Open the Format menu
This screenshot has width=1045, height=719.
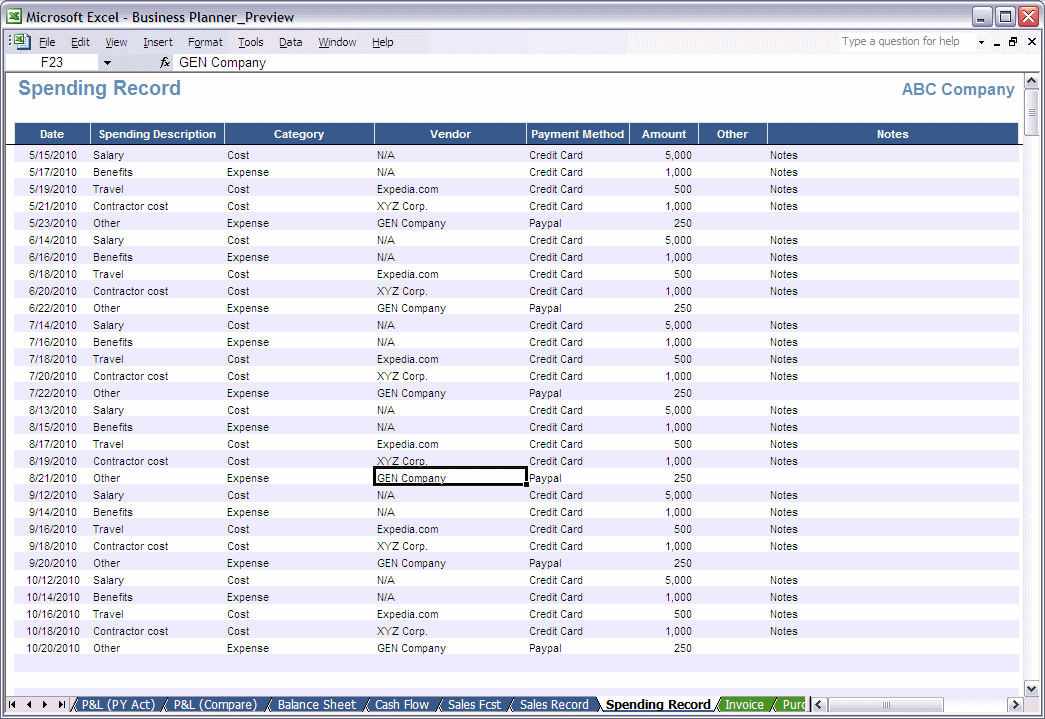(205, 42)
